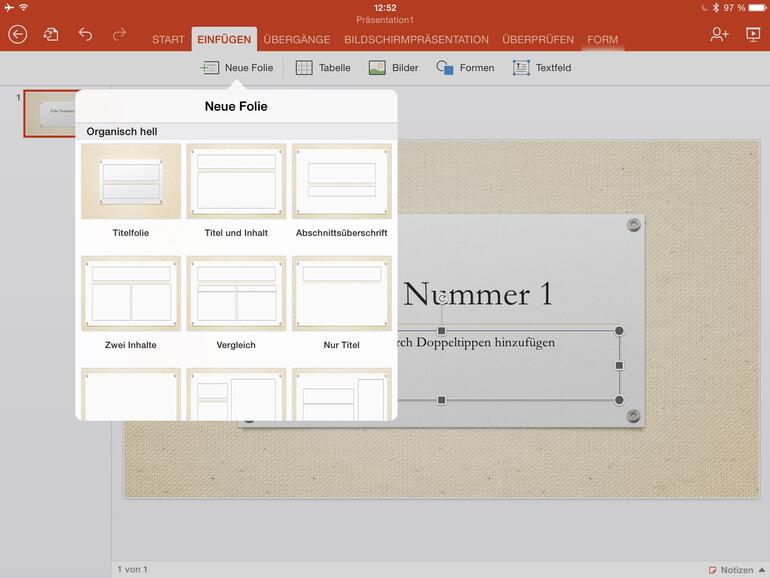Viewport: 770px width, 578px height.
Task: Click the Neue Folie button
Action: pos(236,68)
